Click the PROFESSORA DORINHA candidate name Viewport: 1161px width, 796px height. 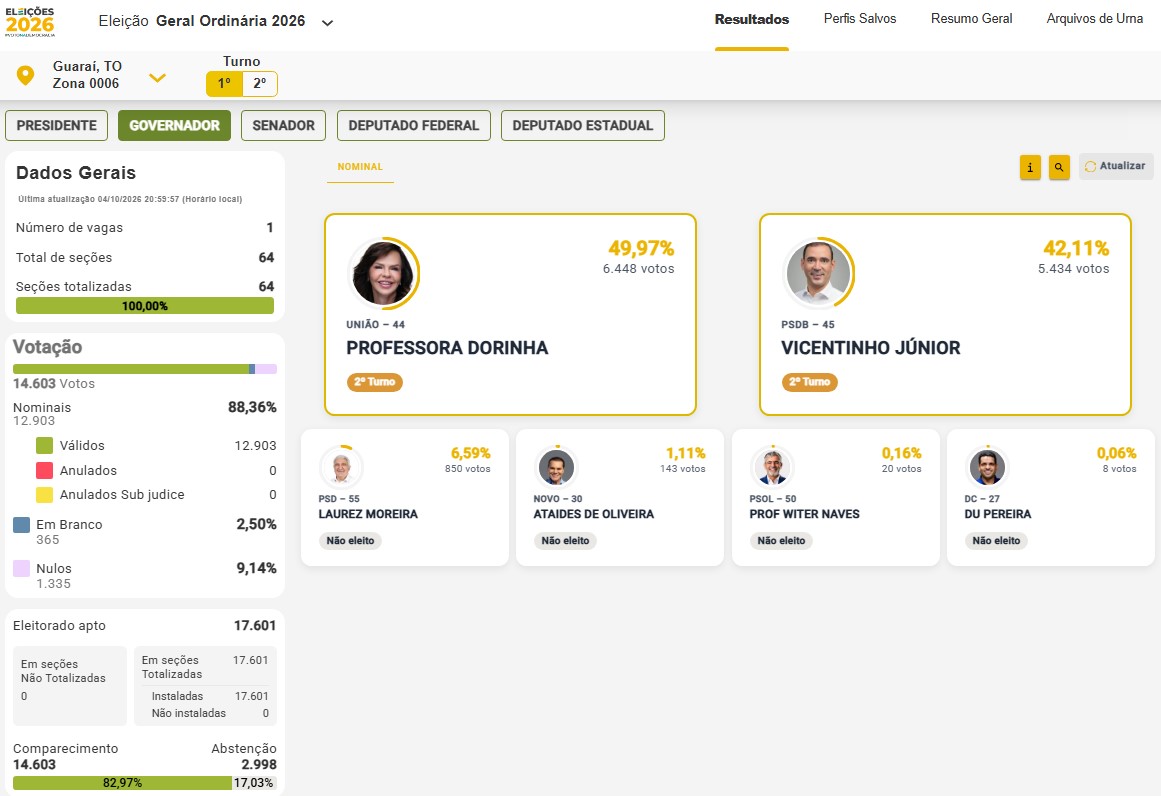click(447, 348)
